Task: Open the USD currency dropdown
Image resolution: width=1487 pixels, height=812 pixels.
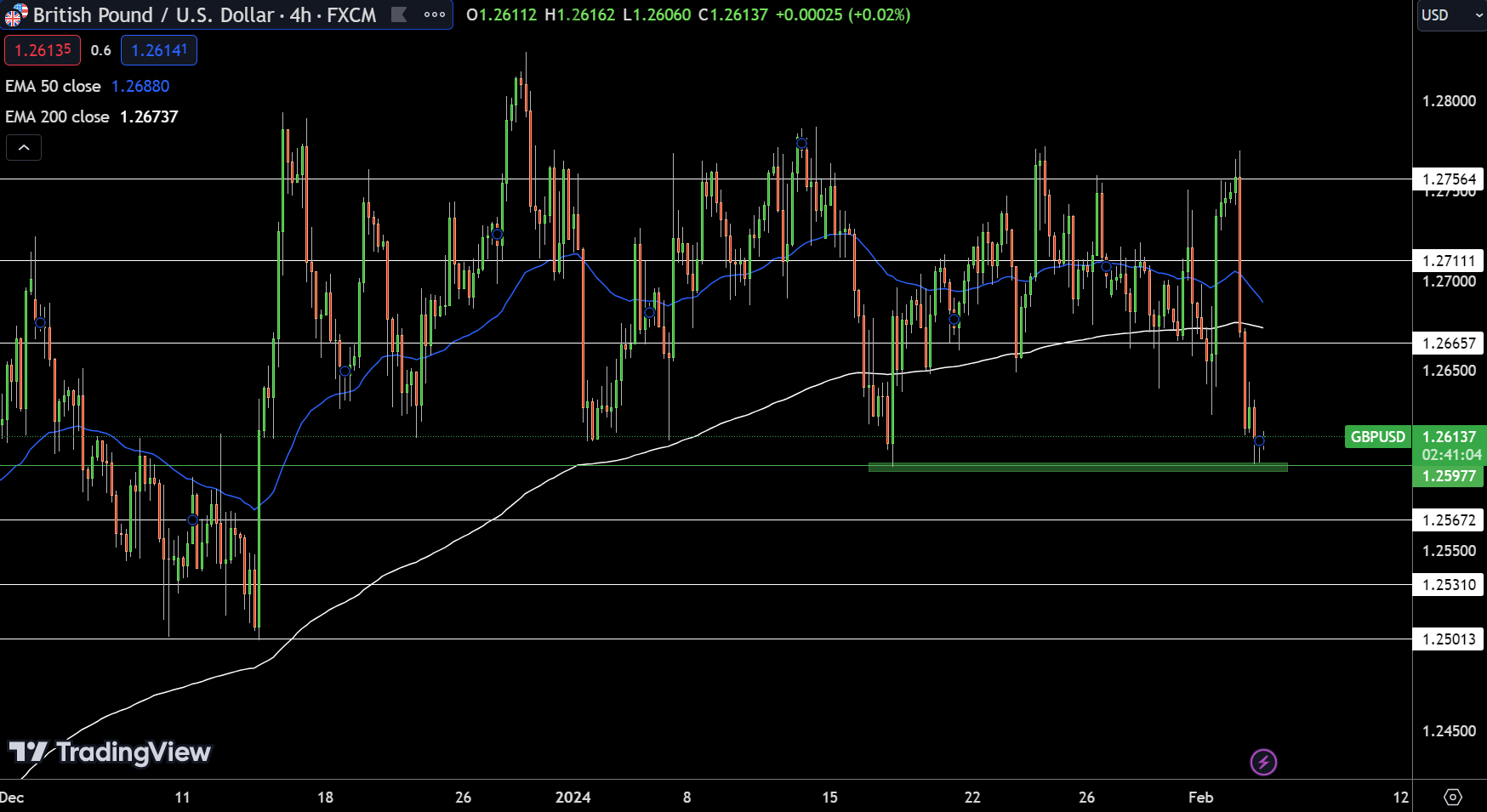Action: [x=1451, y=15]
